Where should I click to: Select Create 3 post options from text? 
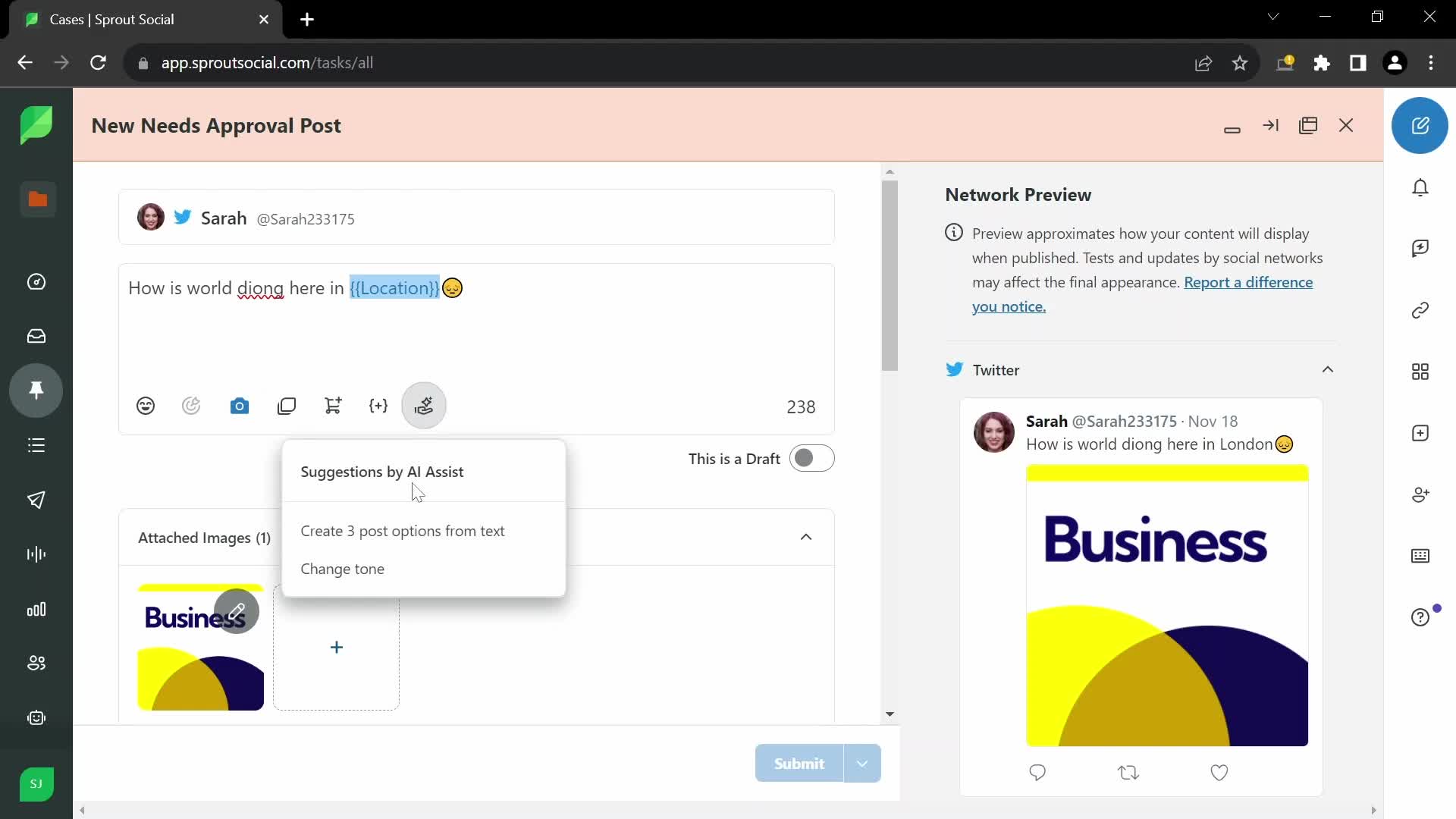click(403, 531)
